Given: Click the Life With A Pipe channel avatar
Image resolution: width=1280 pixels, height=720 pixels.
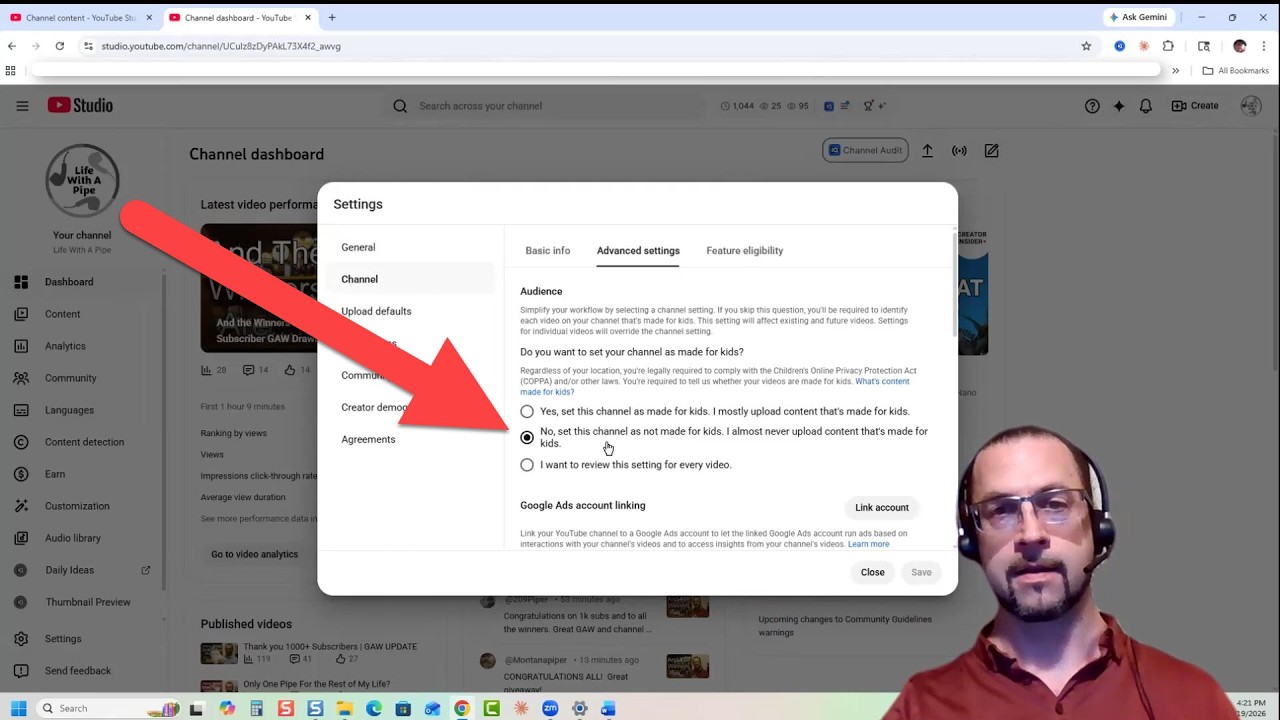Looking at the screenshot, I should coord(82,181).
